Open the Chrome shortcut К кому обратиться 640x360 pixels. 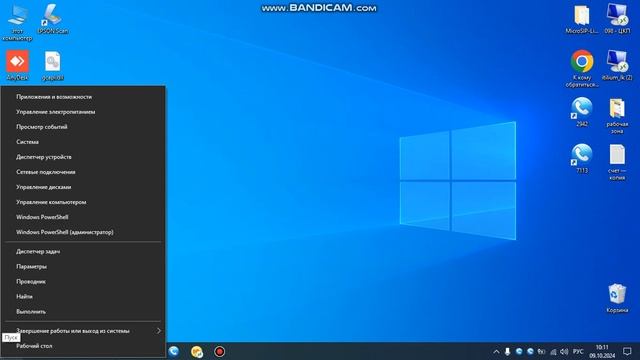(x=582, y=68)
